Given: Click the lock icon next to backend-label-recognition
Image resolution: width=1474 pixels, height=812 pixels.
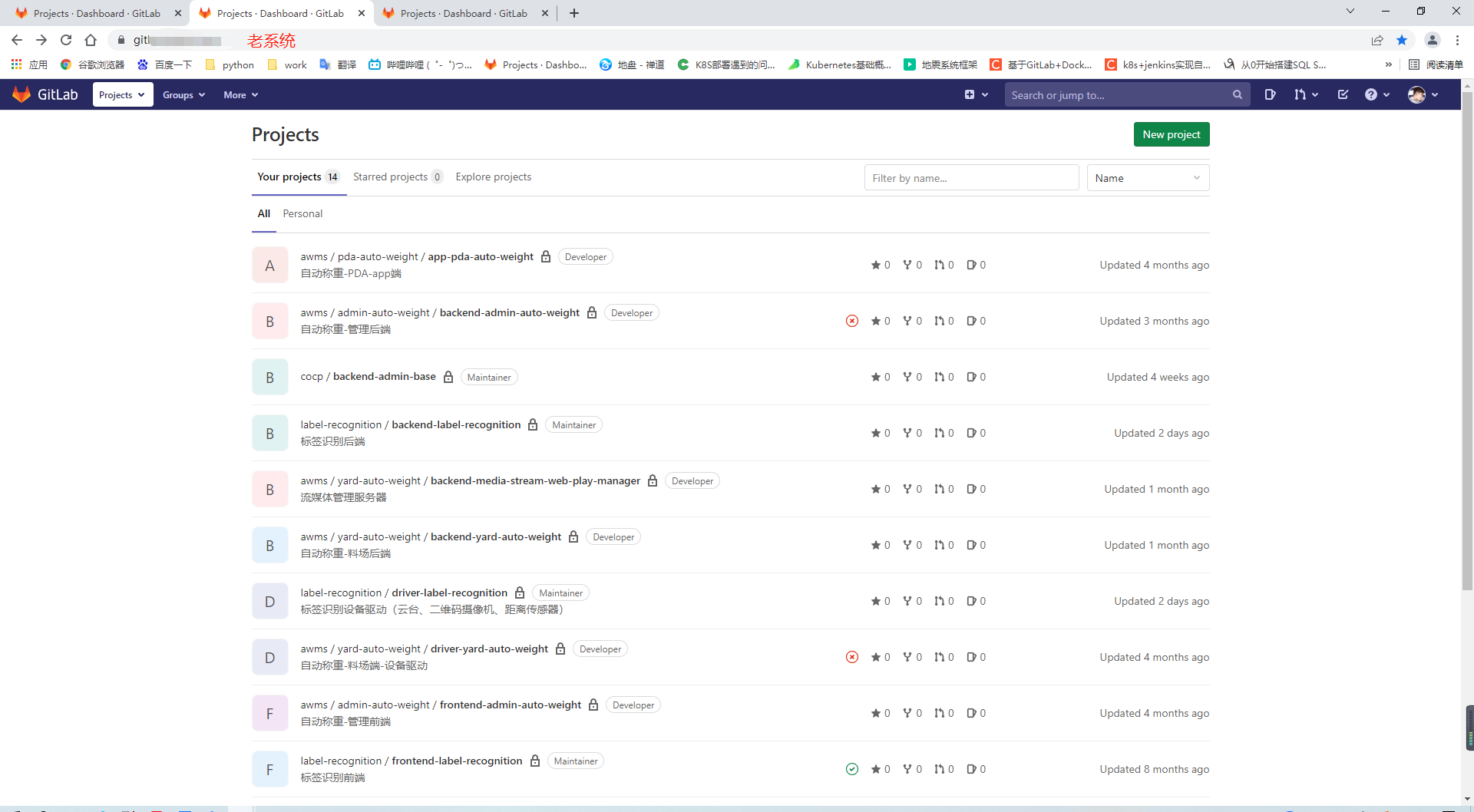Looking at the screenshot, I should [x=533, y=424].
